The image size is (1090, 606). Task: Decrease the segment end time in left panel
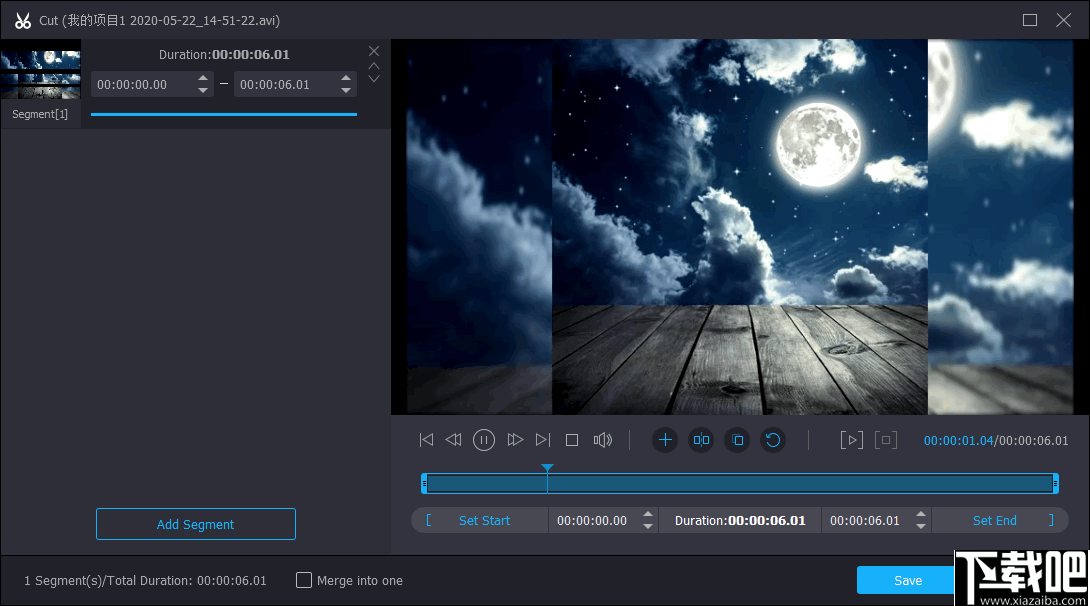[346, 91]
